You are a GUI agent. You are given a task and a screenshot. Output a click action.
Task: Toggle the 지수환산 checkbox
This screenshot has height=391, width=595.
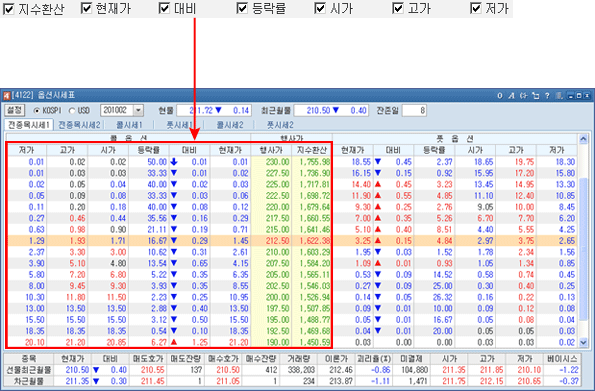tap(8, 8)
